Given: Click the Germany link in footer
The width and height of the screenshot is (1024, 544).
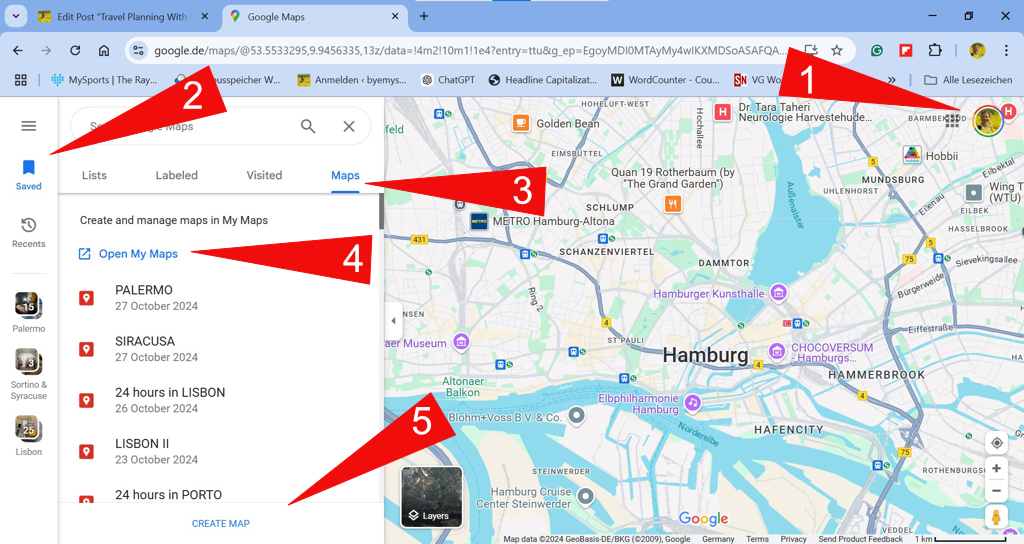Looking at the screenshot, I should click(x=718, y=539).
